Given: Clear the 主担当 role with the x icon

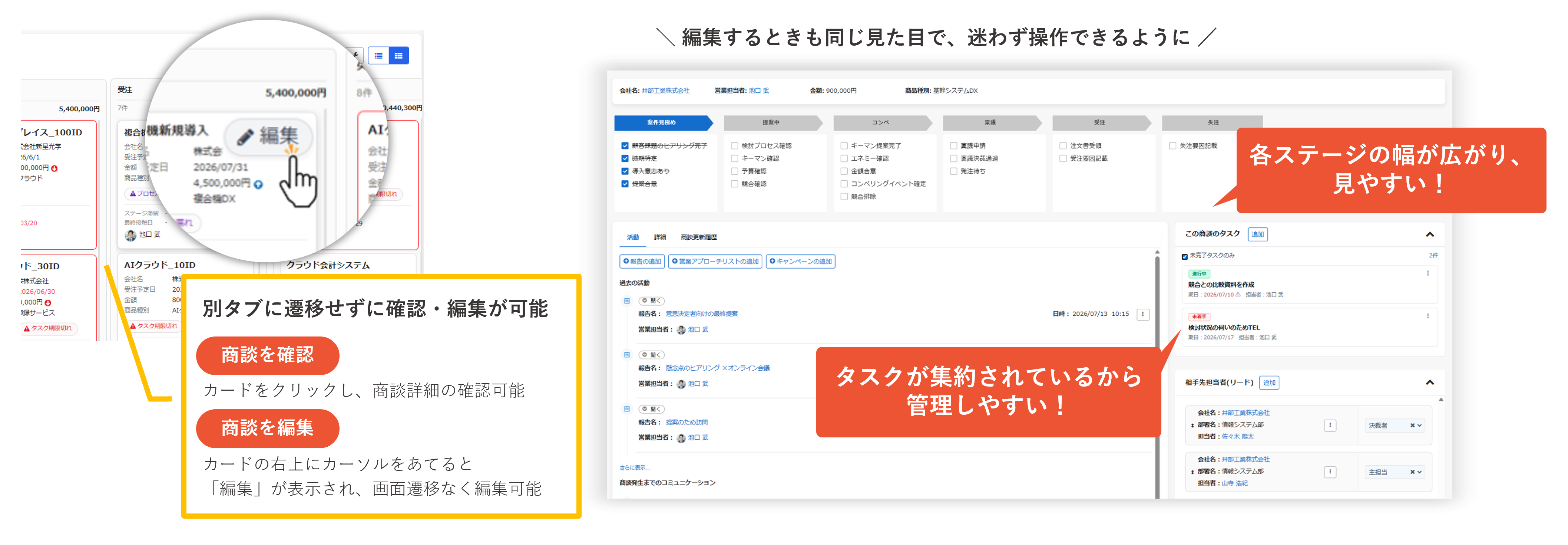Looking at the screenshot, I should (1412, 472).
